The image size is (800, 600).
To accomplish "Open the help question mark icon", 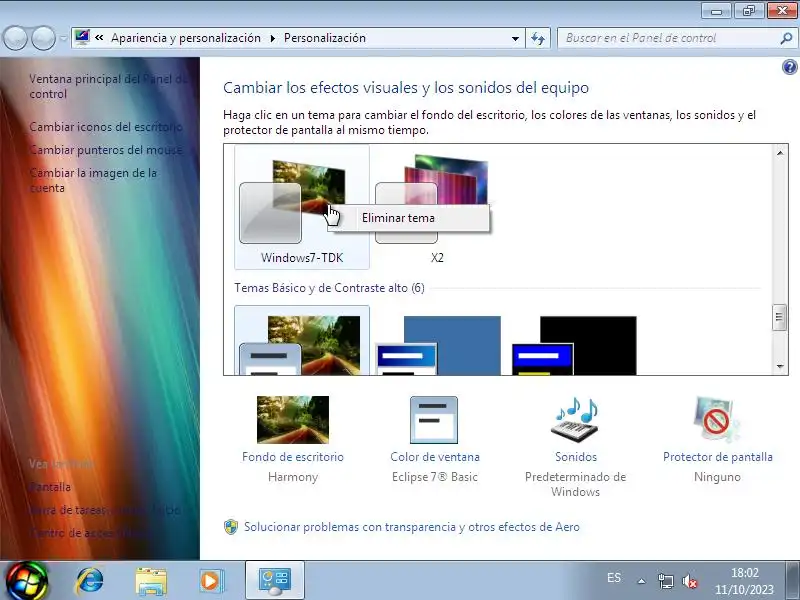I will coord(789,67).
